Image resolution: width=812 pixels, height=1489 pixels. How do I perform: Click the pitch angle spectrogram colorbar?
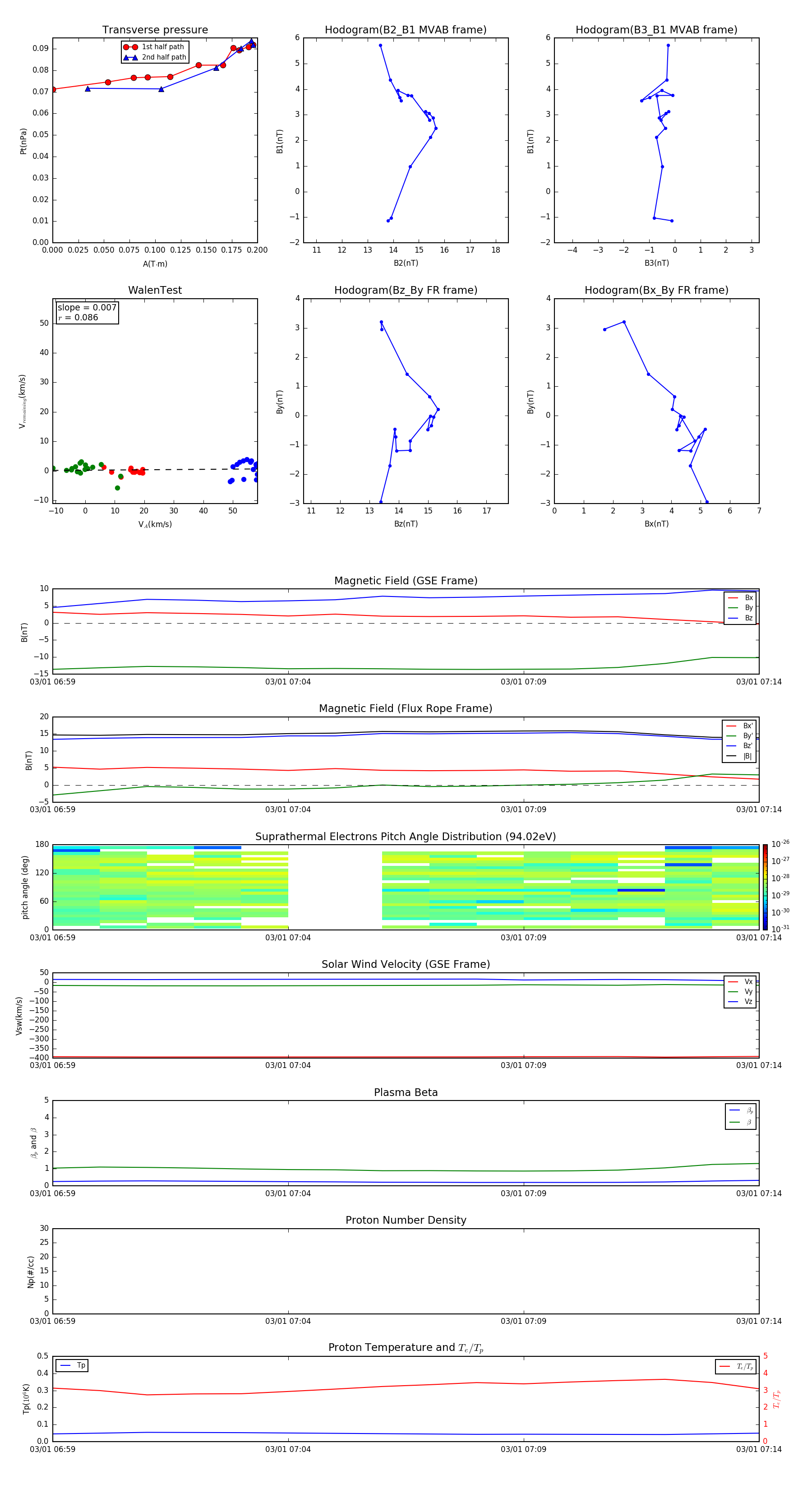pos(765,887)
